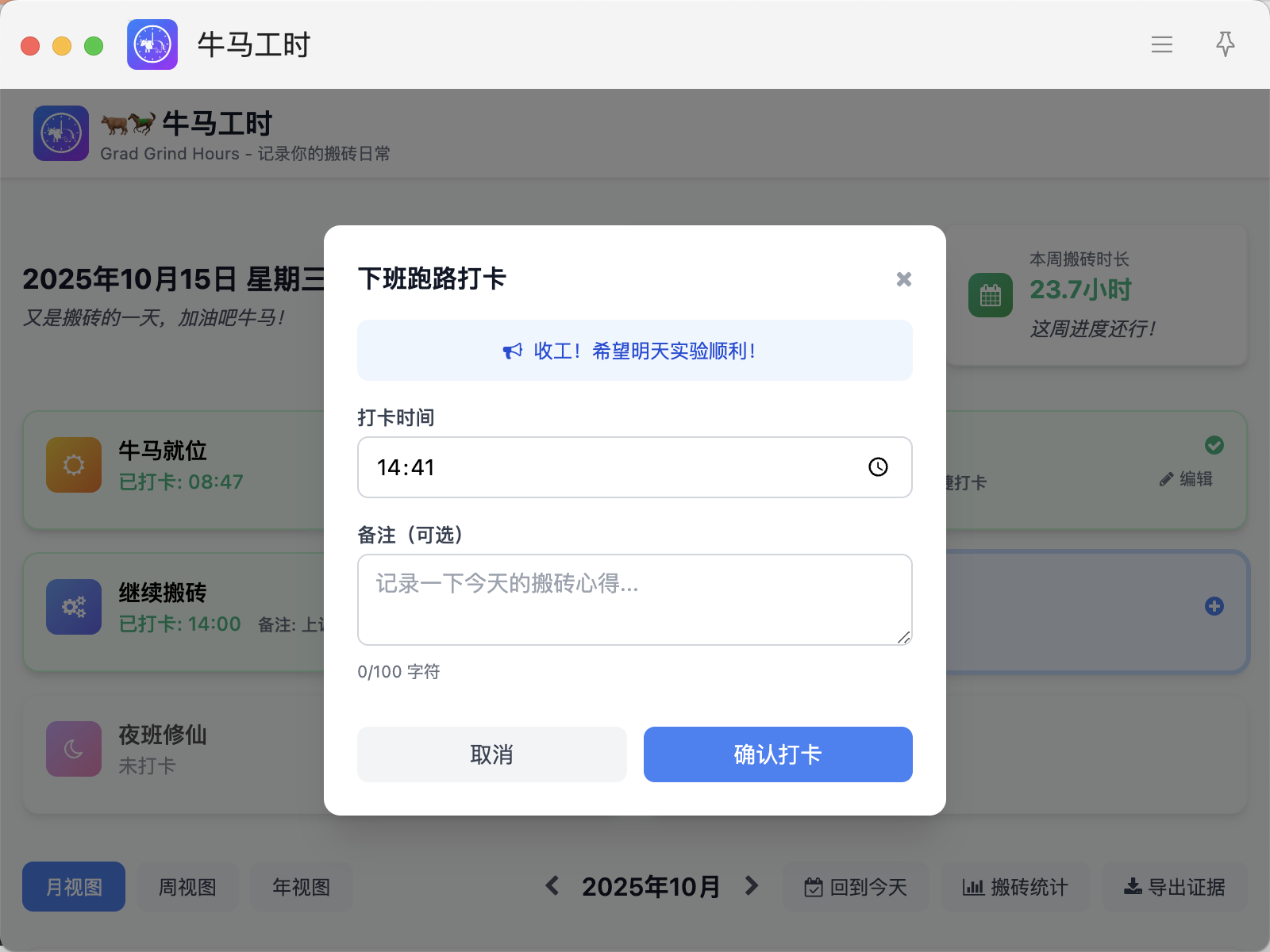
Task: Switch to the 周视图 tab
Action: point(187,887)
